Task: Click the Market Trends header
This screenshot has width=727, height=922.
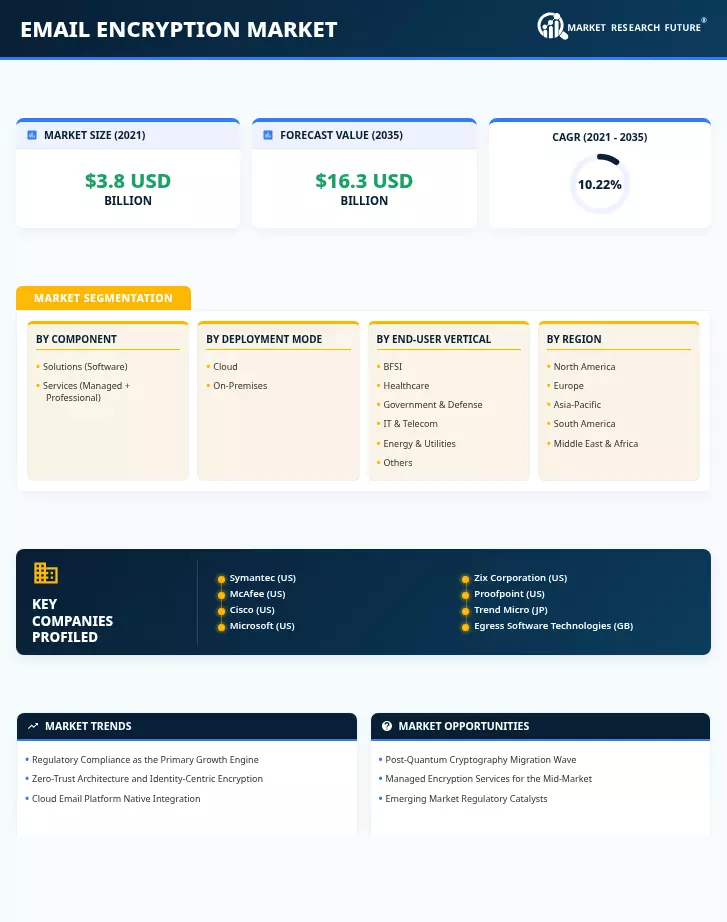Action: (x=187, y=726)
